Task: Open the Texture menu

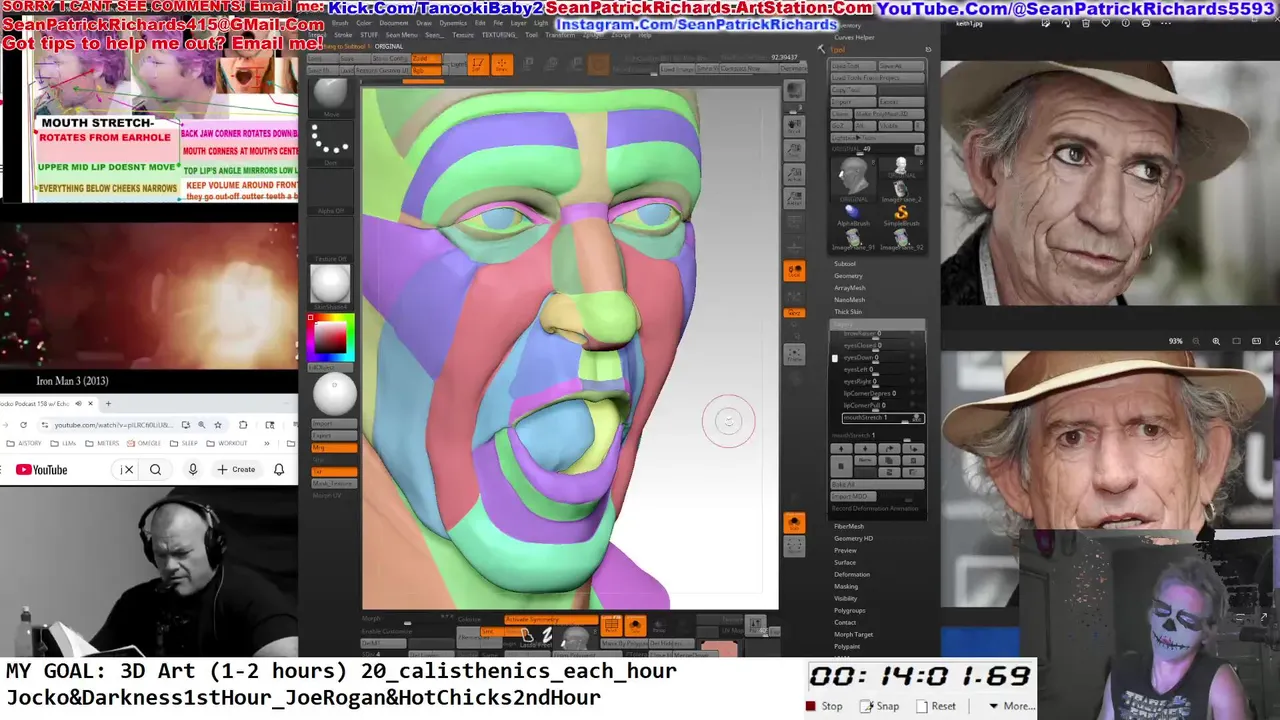Action: coord(463,35)
